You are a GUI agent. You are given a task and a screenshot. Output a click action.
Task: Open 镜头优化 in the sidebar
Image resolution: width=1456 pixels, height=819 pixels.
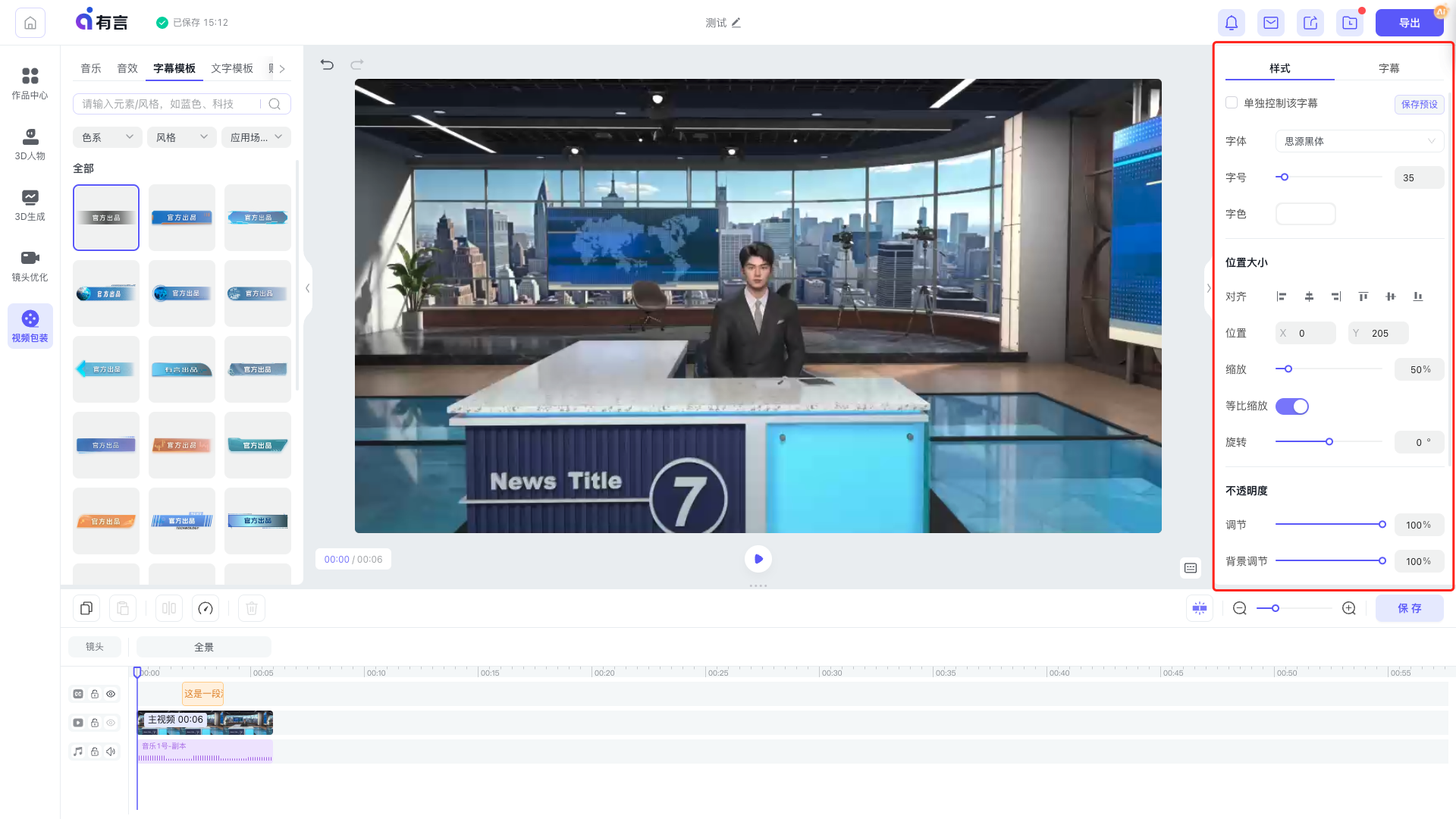coord(30,265)
